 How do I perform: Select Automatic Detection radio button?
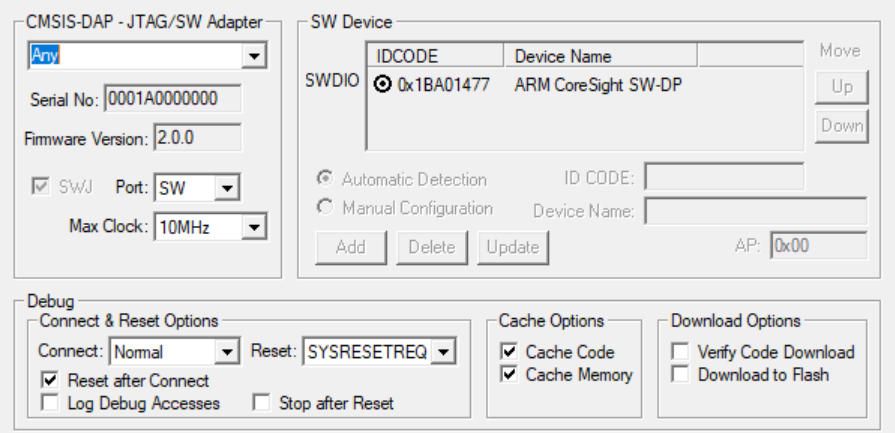(x=325, y=179)
